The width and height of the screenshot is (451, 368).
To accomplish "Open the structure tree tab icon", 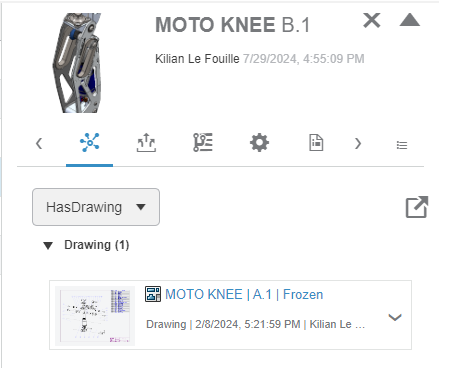I will [x=203, y=142].
